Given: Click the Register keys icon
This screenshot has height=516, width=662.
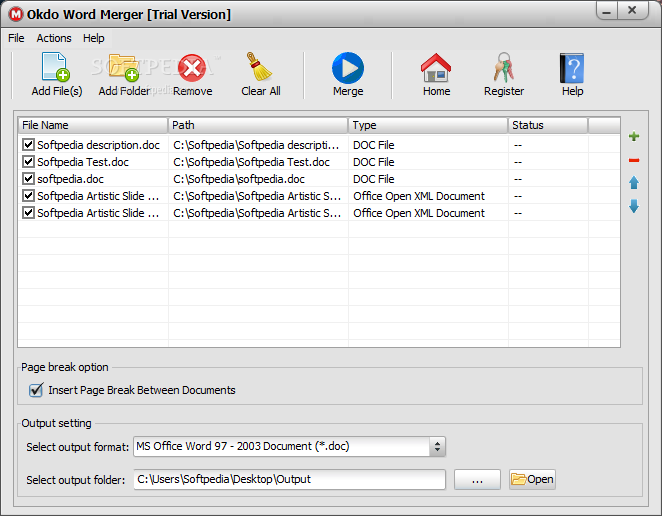Looking at the screenshot, I should (x=504, y=67).
